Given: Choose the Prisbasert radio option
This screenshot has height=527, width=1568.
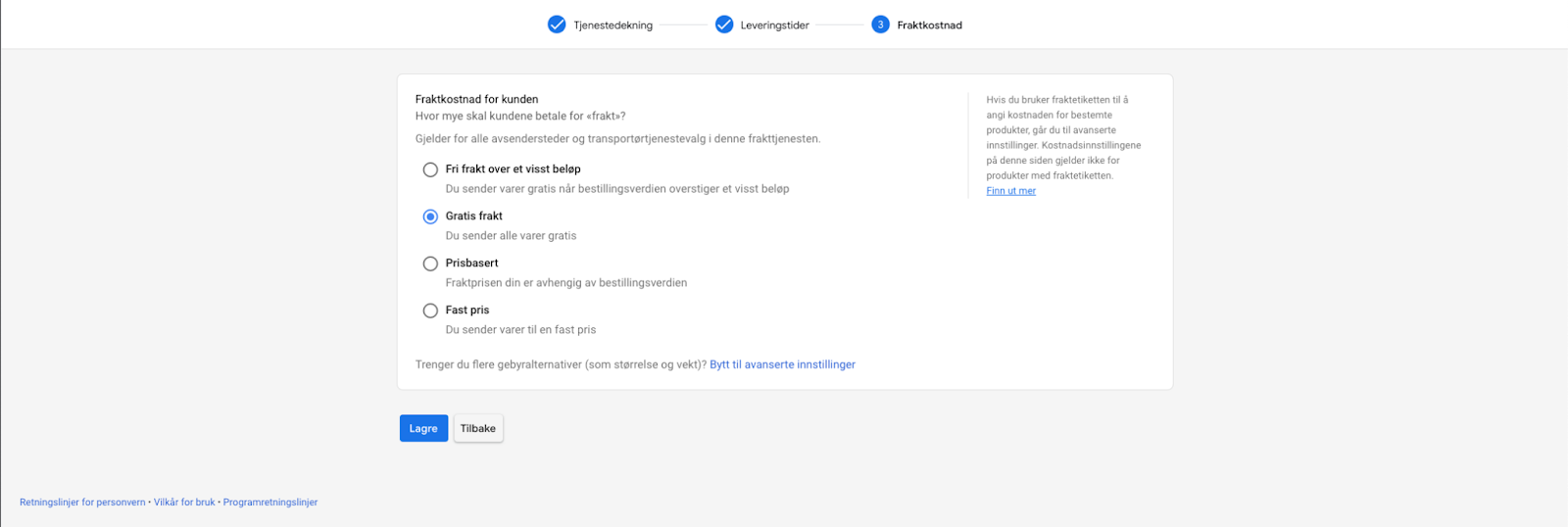Looking at the screenshot, I should 430,263.
